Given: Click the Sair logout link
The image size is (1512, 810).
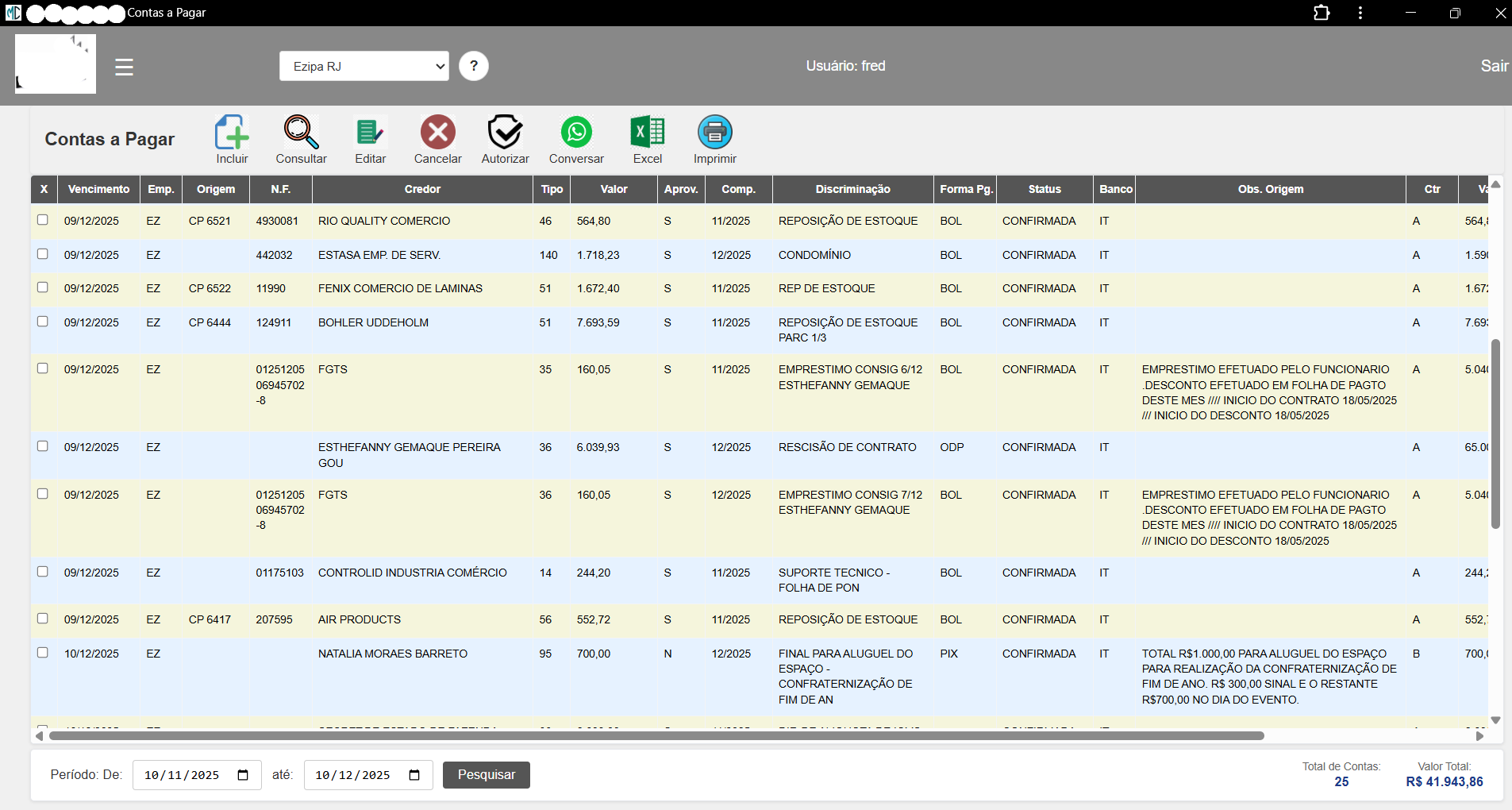Looking at the screenshot, I should pos(1493,66).
